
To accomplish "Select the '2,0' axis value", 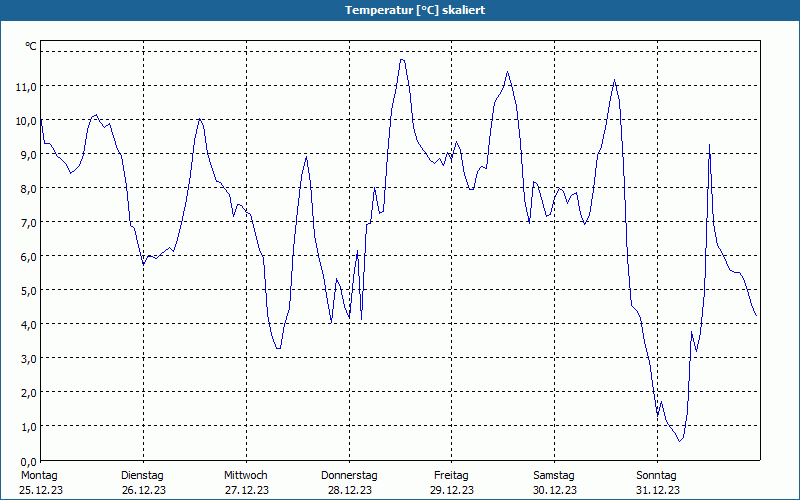I will [29, 393].
